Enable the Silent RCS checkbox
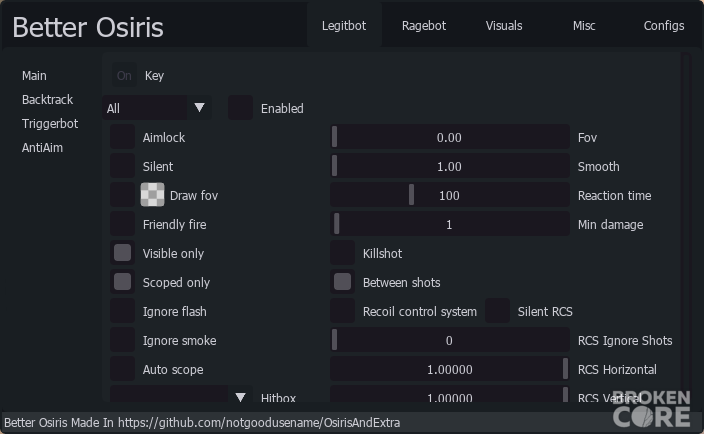Screen dimensions: 704x434 pyautogui.click(x=497, y=311)
